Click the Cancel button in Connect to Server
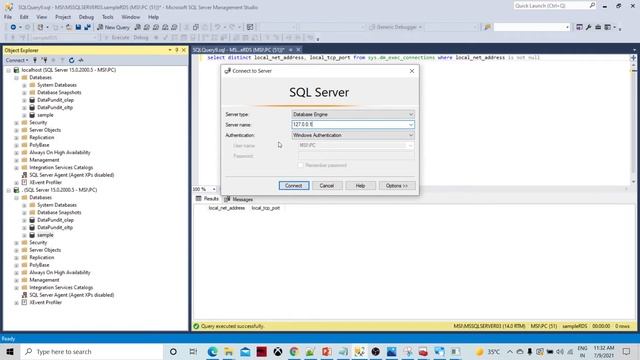 [x=327, y=186]
